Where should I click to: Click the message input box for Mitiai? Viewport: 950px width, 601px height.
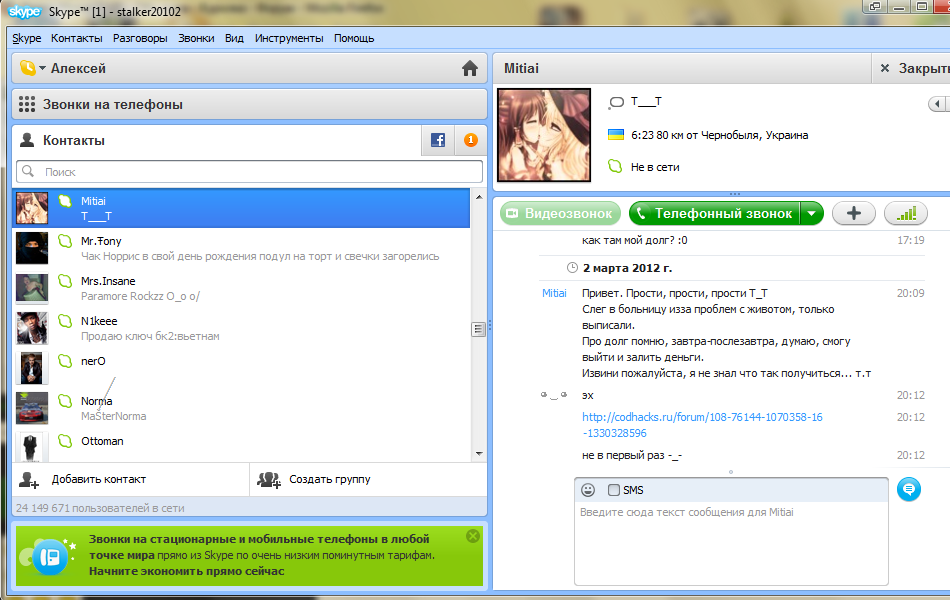pos(731,542)
